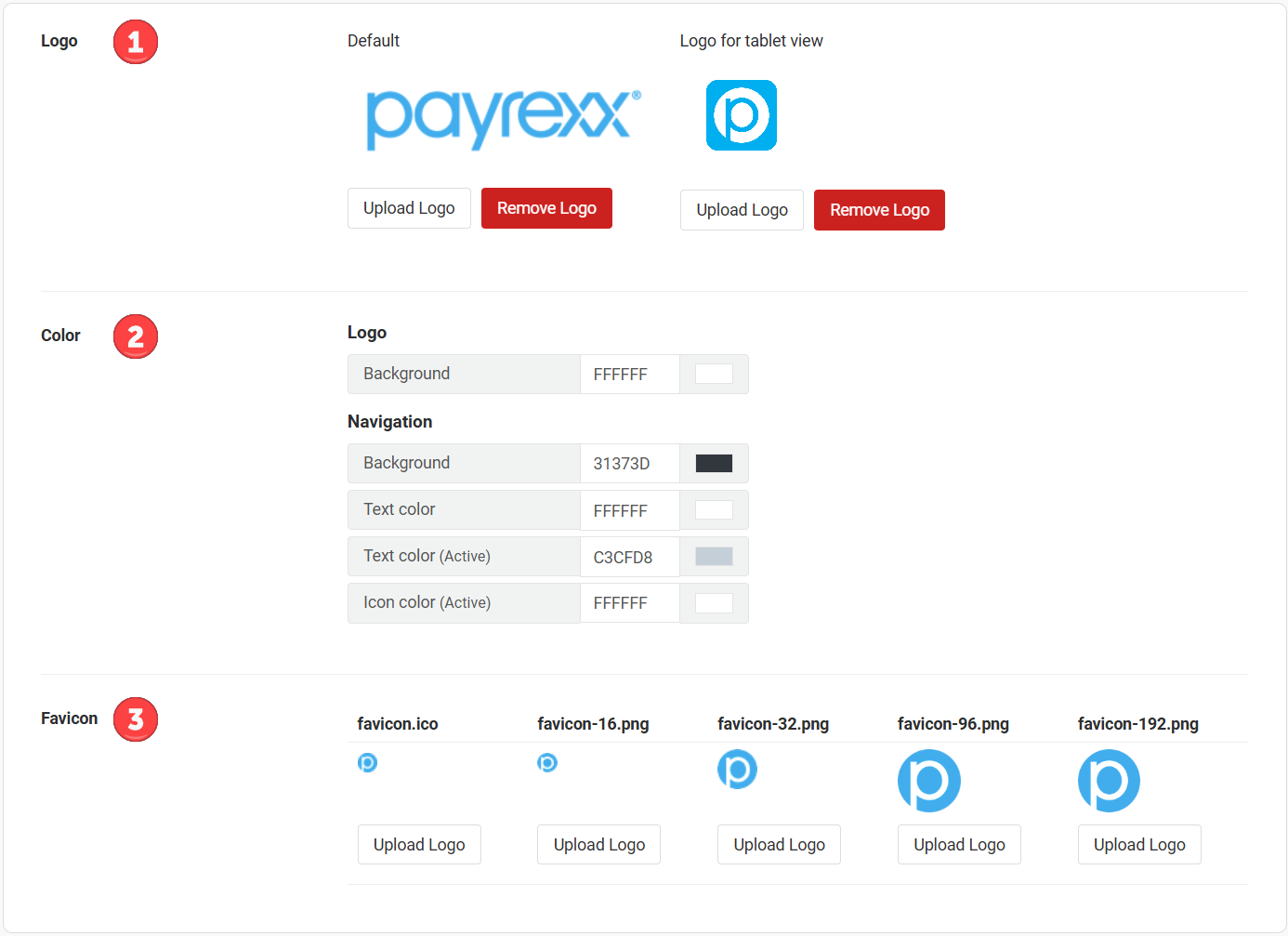This screenshot has width=1288, height=936.
Task: Edit the Logo Background hex value FFFFFF
Action: 630,374
